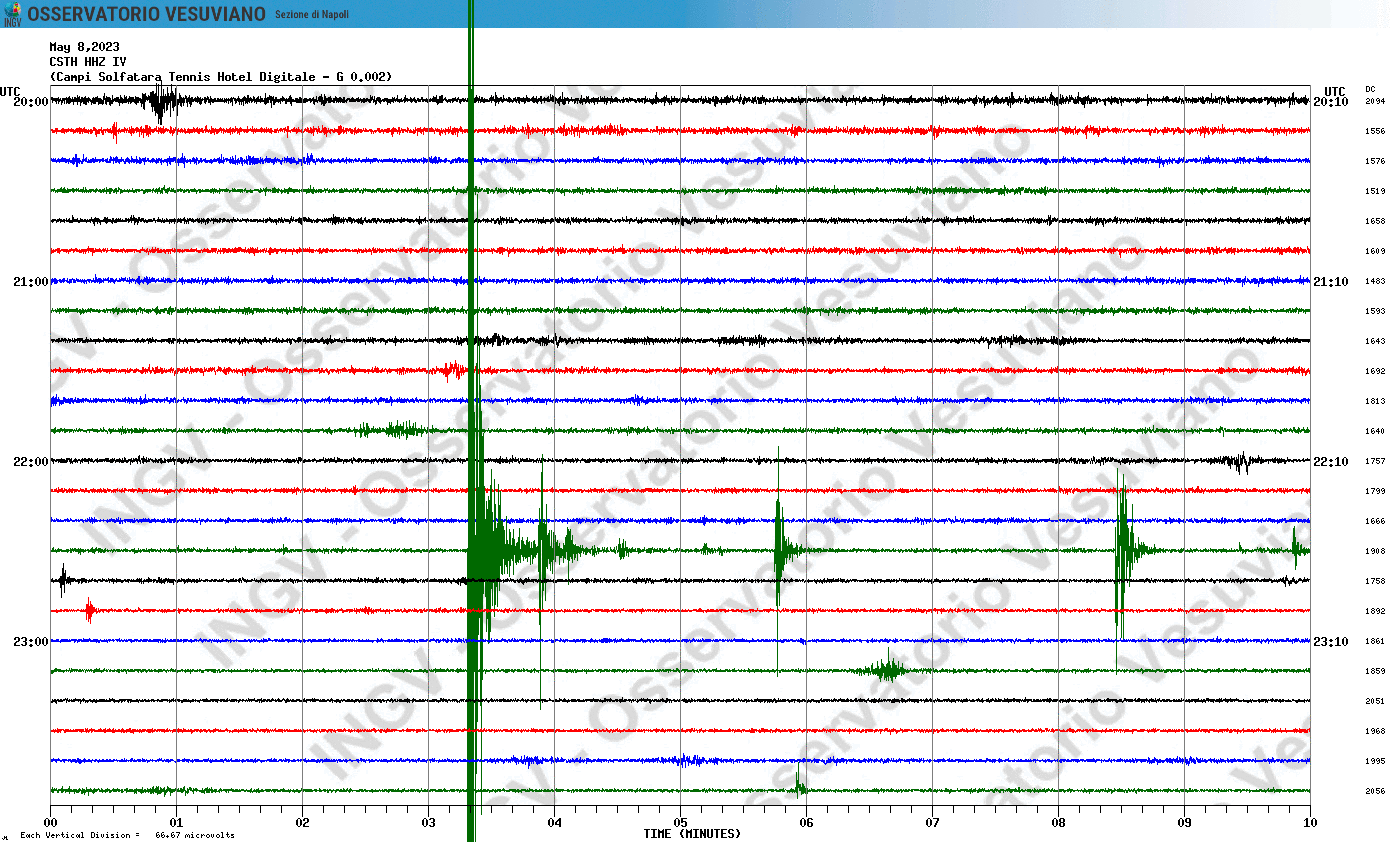This screenshot has width=1390, height=849.
Task: Click the DC value 2051
Action: 1375,701
